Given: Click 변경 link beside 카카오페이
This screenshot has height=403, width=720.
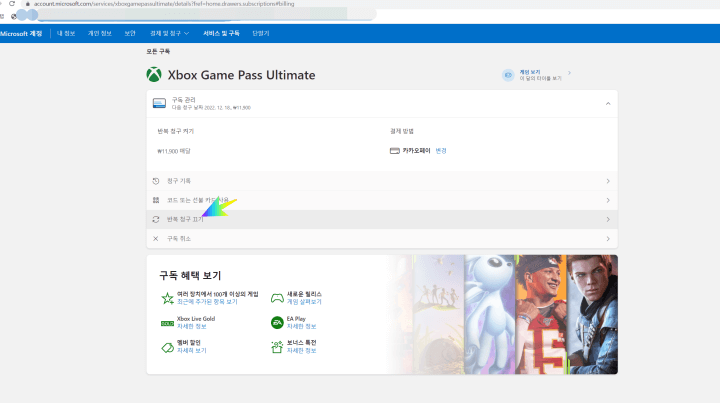Looking at the screenshot, I should 441,151.
